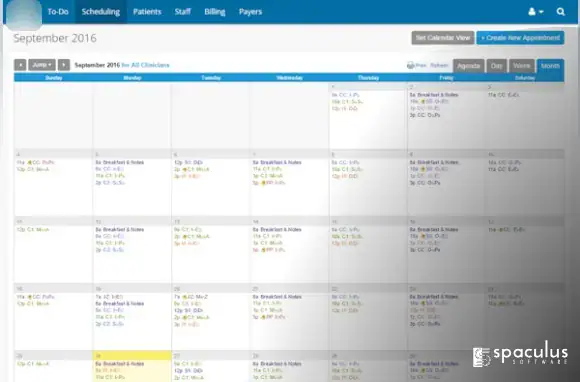This screenshot has height=382, width=580.
Task: Open Breakfast & Notes on Friday September 16
Action: (434, 230)
